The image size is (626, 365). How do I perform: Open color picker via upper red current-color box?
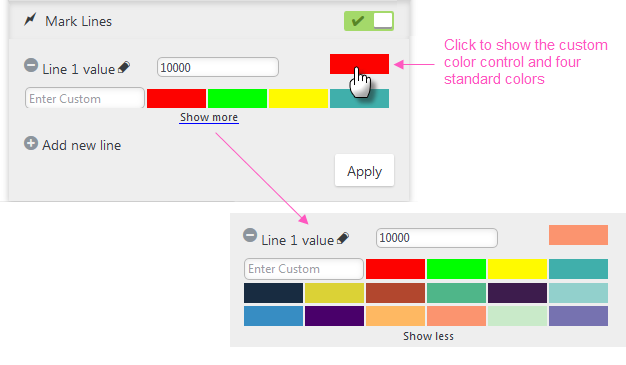pyautogui.click(x=359, y=64)
